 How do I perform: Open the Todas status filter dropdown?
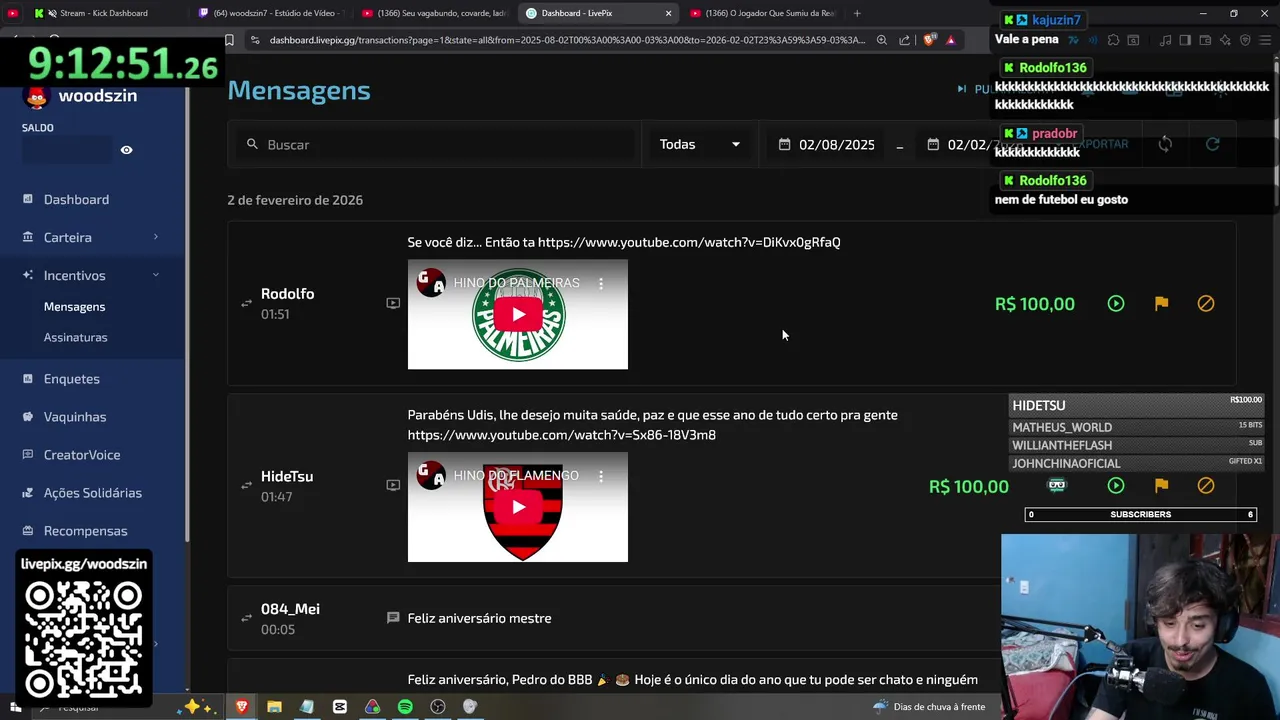pyautogui.click(x=700, y=144)
